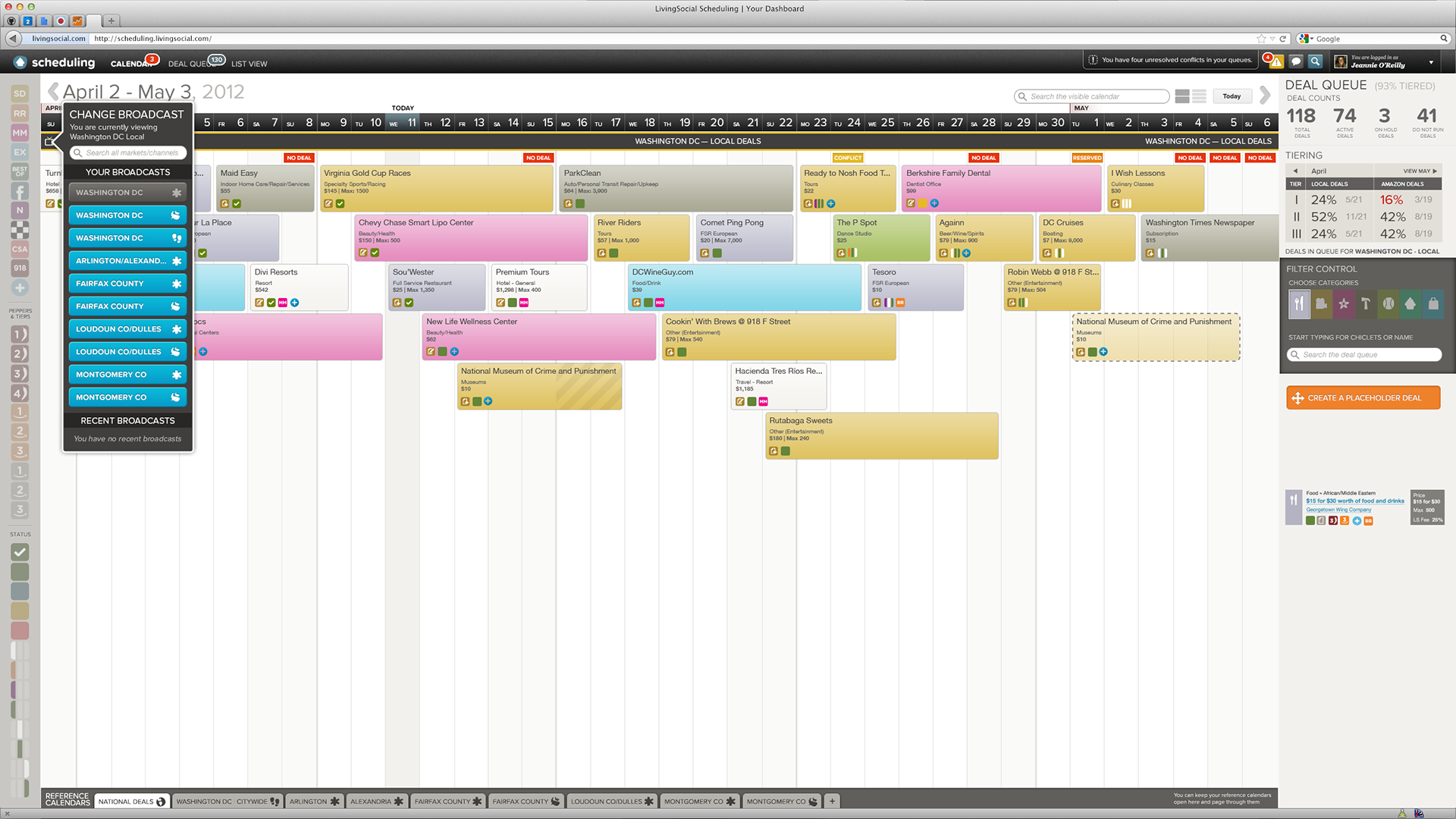1456x819 pixels.
Task: Switch to compact list rows view icon
Action: [1199, 96]
